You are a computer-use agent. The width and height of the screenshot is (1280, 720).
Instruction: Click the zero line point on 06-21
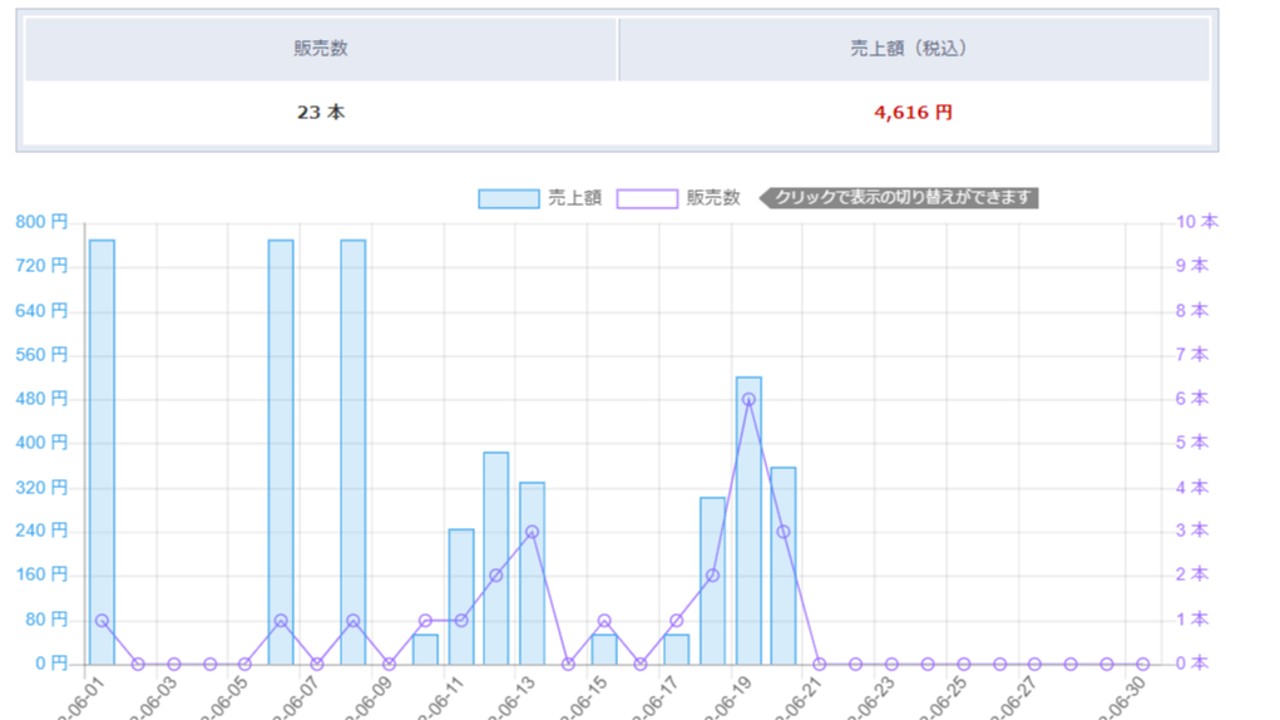[x=820, y=664]
